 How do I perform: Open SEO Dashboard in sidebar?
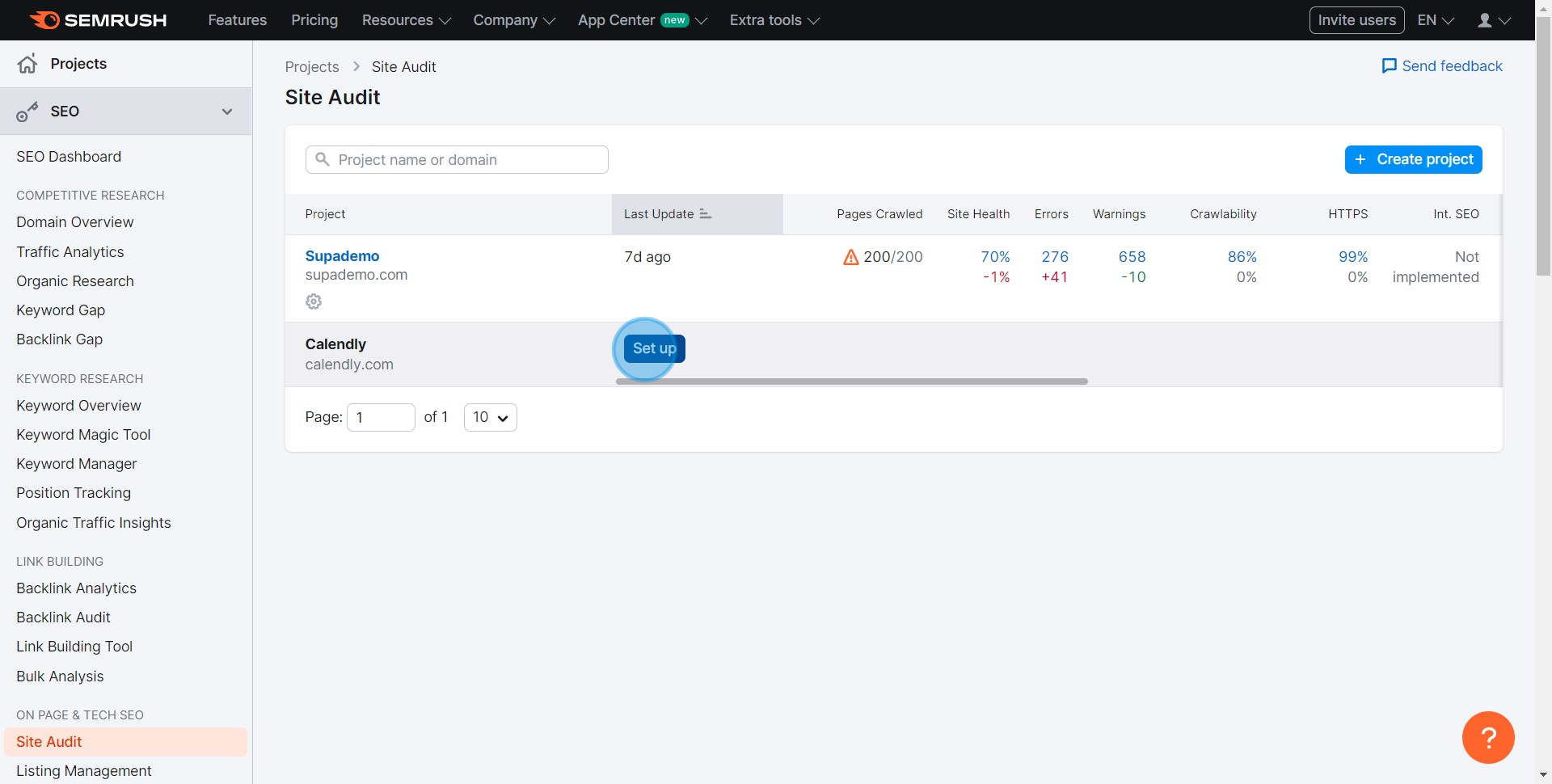(69, 157)
